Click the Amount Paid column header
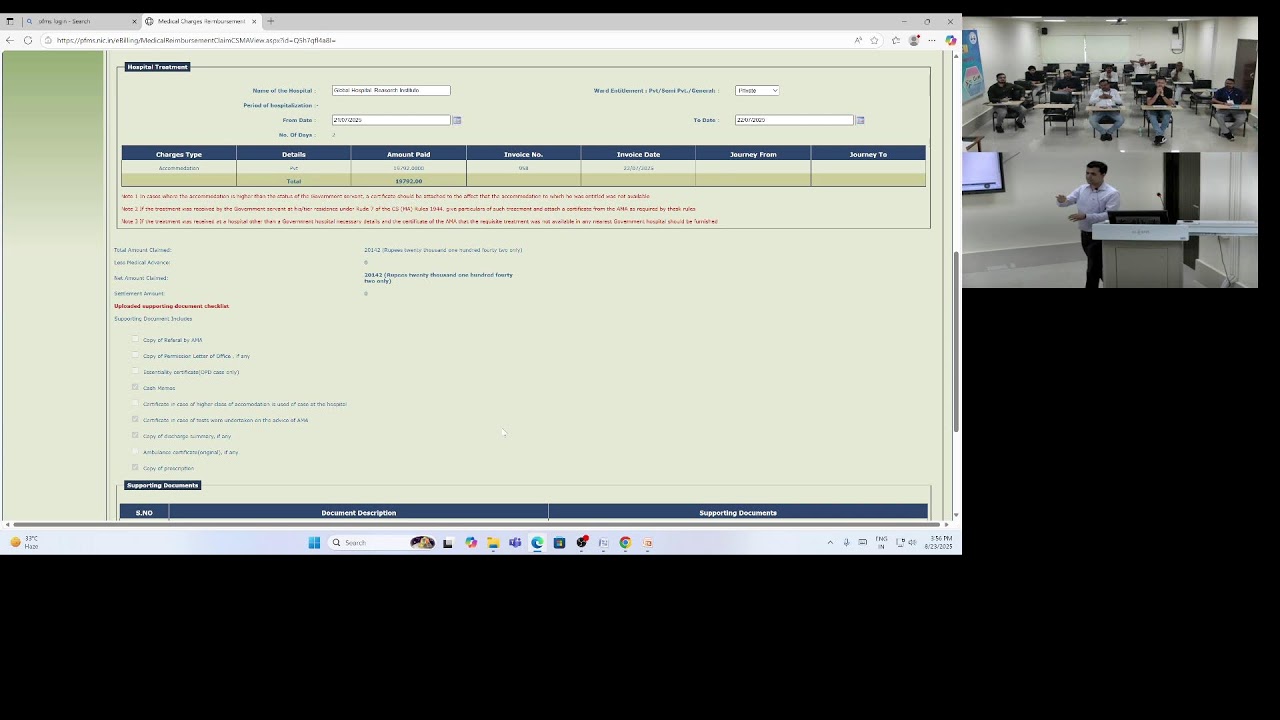The width and height of the screenshot is (1280, 720). (x=408, y=154)
